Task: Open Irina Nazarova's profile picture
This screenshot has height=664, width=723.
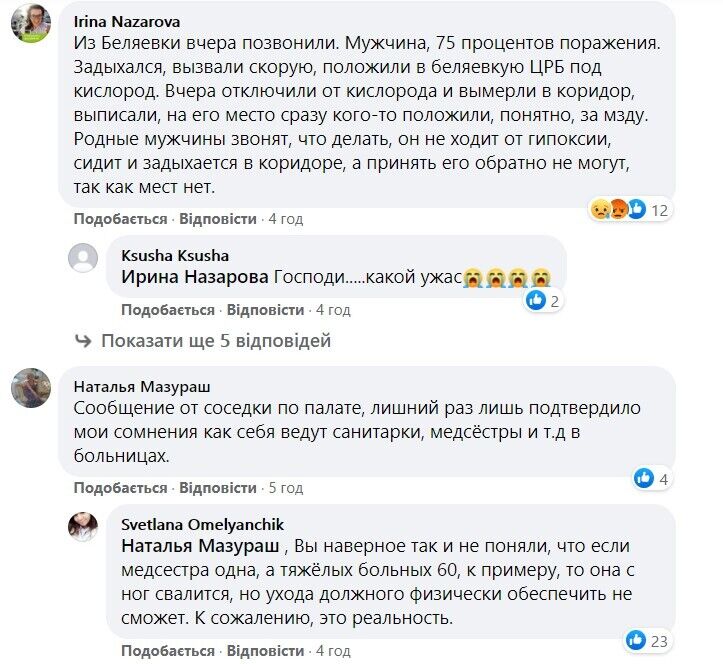Action: point(31,22)
